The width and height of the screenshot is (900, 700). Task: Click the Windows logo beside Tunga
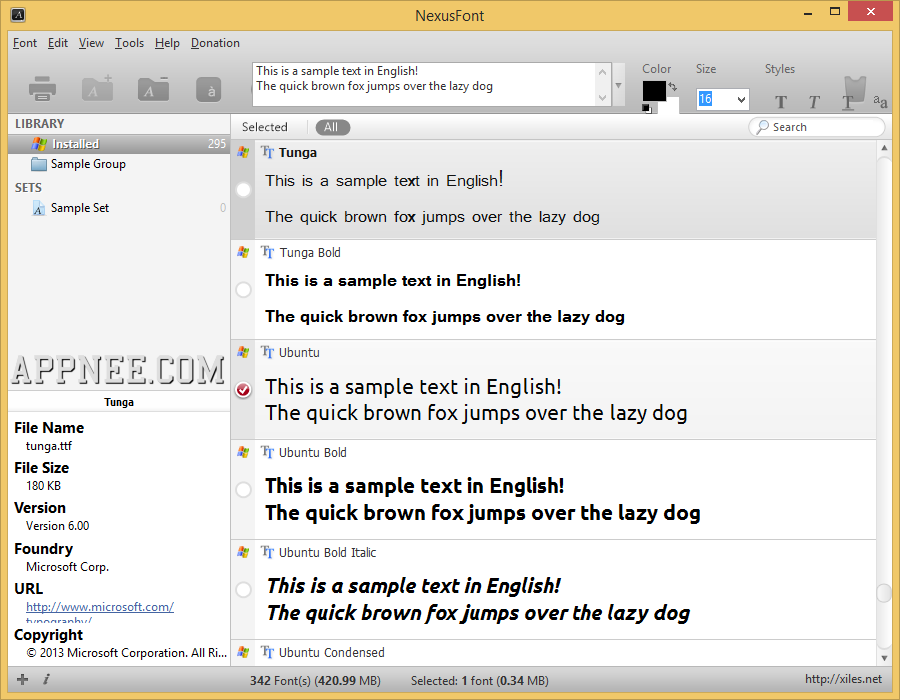click(x=243, y=153)
